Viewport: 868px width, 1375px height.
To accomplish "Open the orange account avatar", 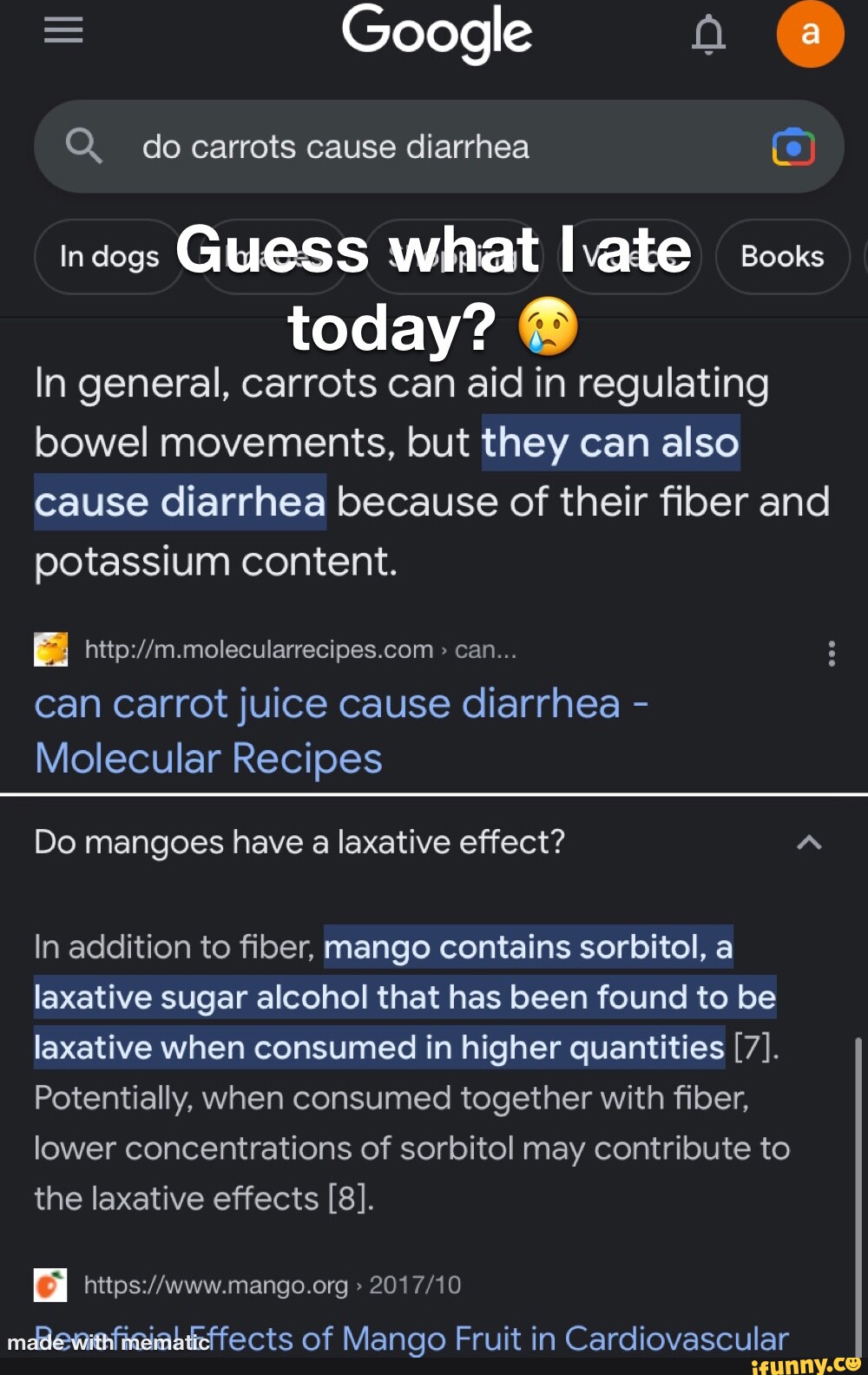I will (x=810, y=34).
